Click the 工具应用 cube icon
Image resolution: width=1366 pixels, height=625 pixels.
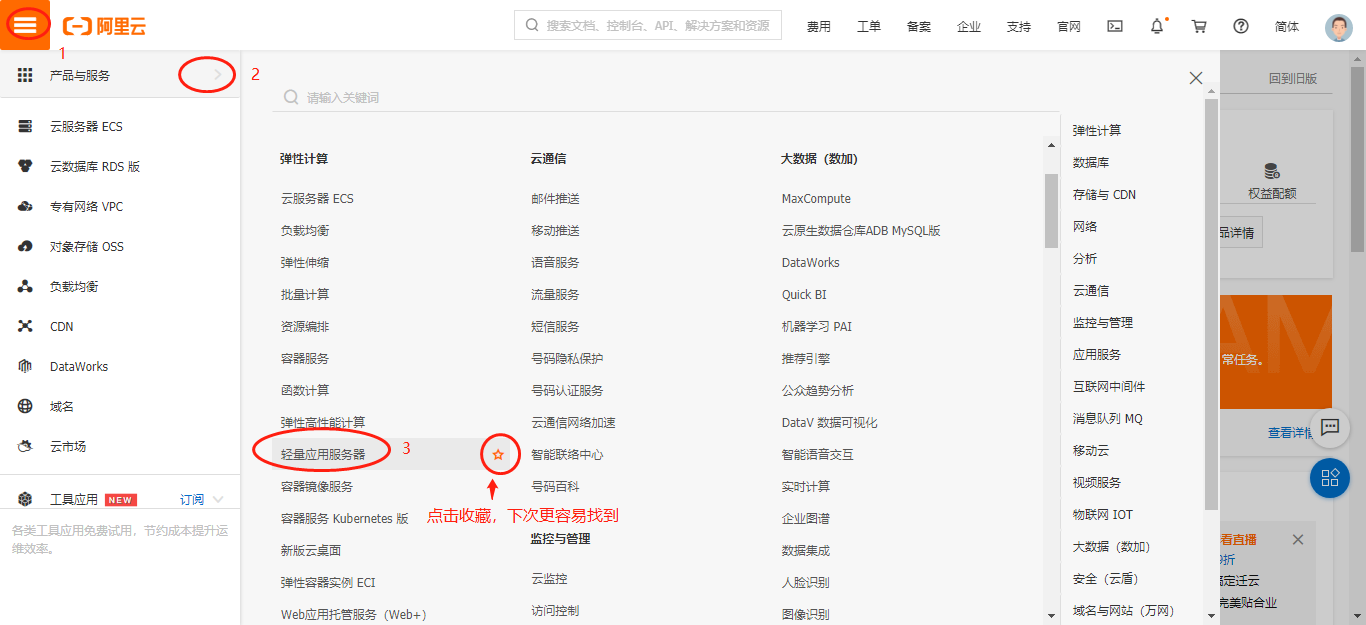[x=26, y=499]
